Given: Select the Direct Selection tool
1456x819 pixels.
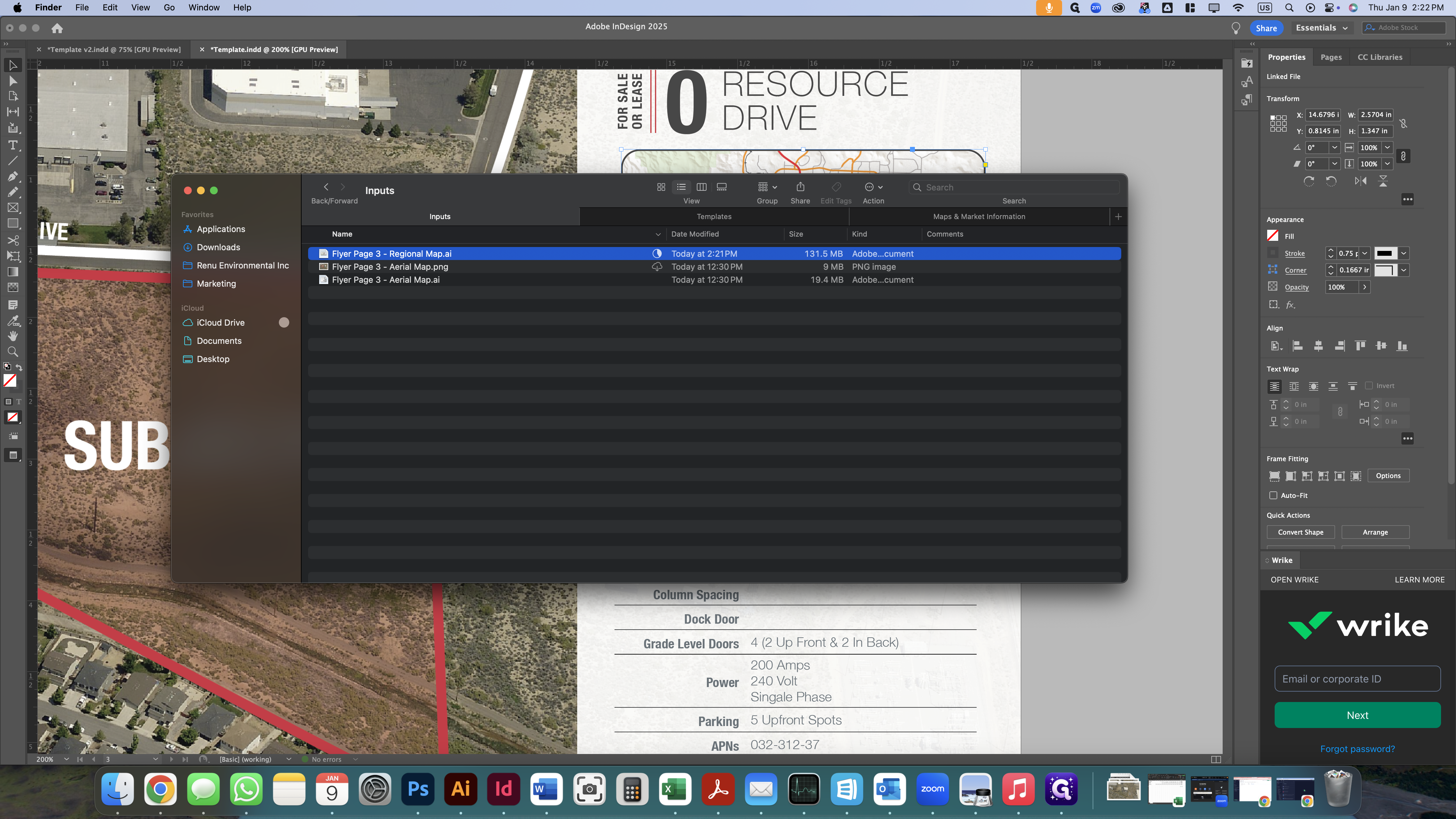Looking at the screenshot, I should 13,81.
